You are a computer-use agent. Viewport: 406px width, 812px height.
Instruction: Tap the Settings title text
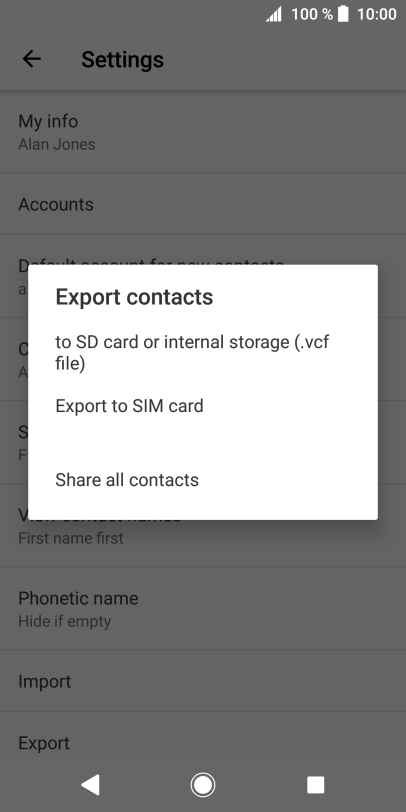click(122, 60)
